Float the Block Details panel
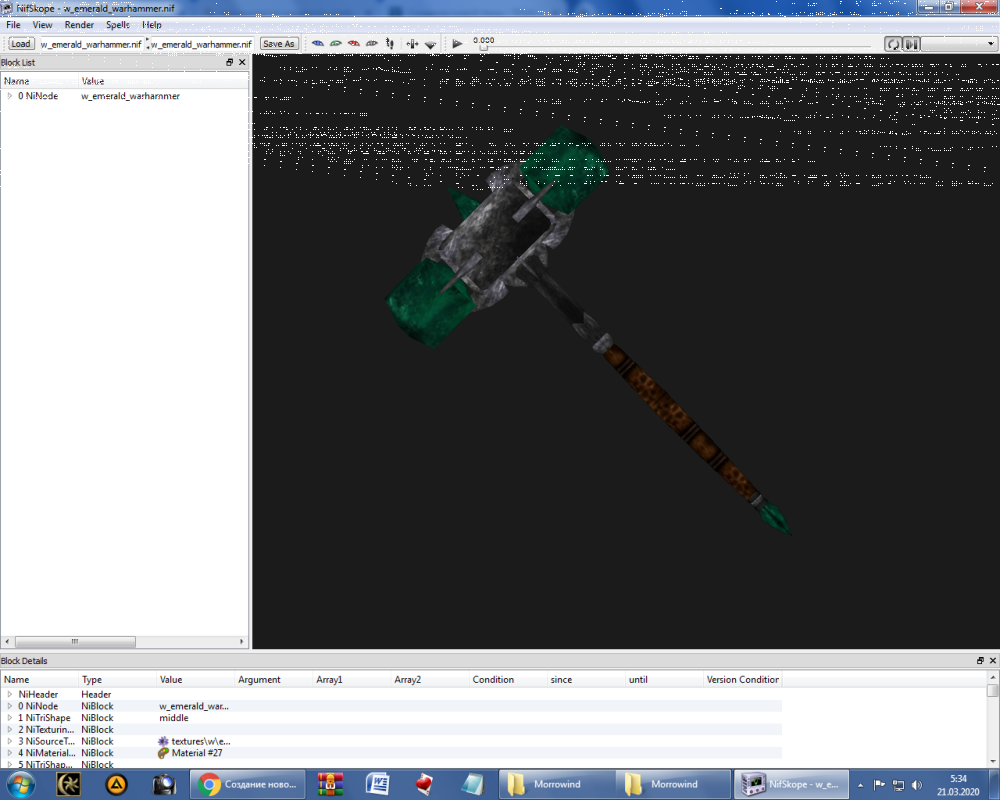This screenshot has height=800, width=1000. pos(980,660)
